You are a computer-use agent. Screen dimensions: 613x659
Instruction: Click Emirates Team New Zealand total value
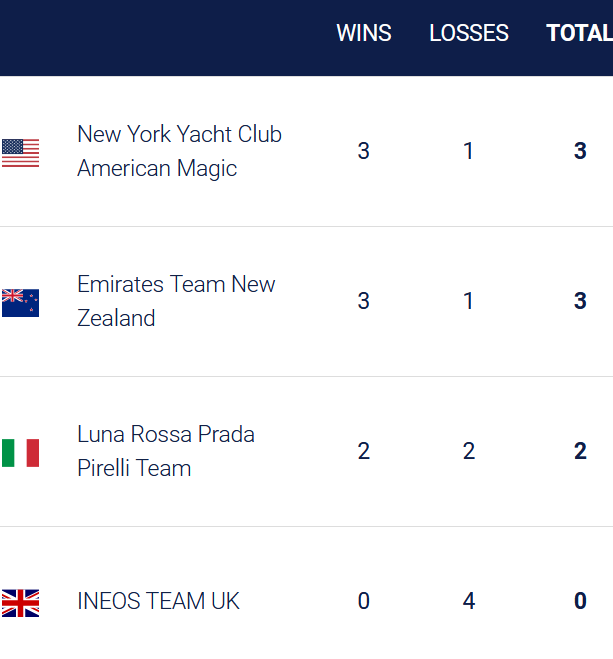point(580,301)
